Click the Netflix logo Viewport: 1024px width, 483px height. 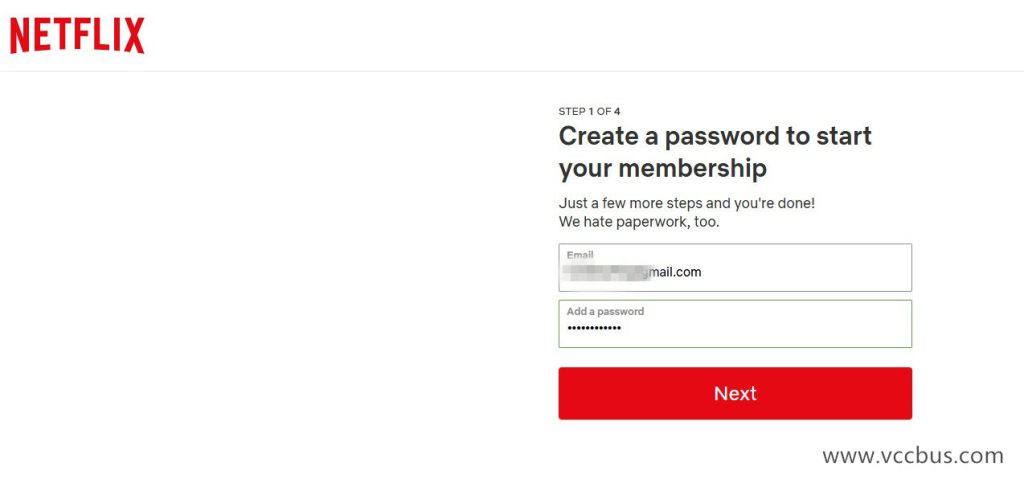77,36
